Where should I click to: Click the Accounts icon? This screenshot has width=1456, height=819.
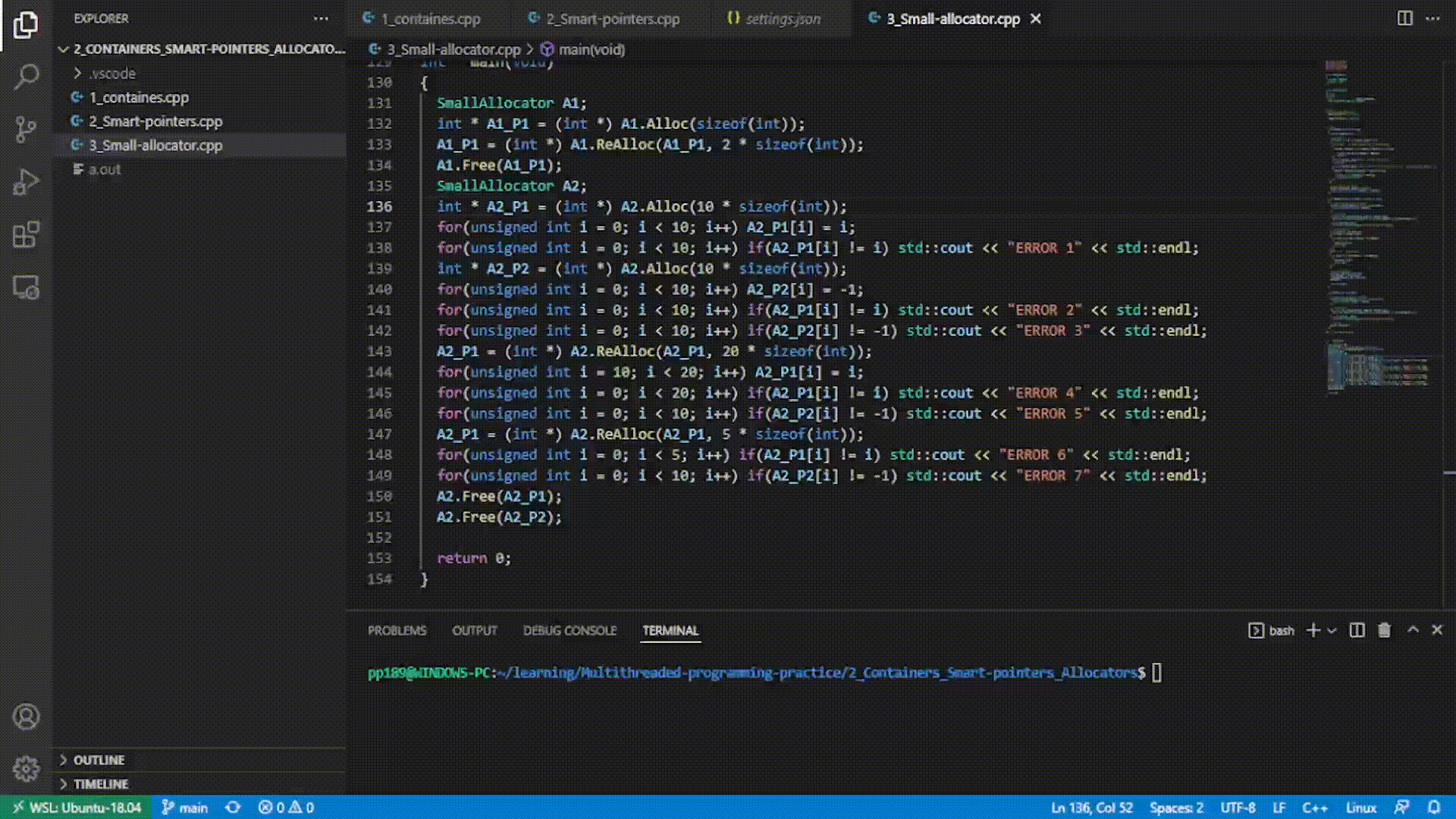point(26,717)
